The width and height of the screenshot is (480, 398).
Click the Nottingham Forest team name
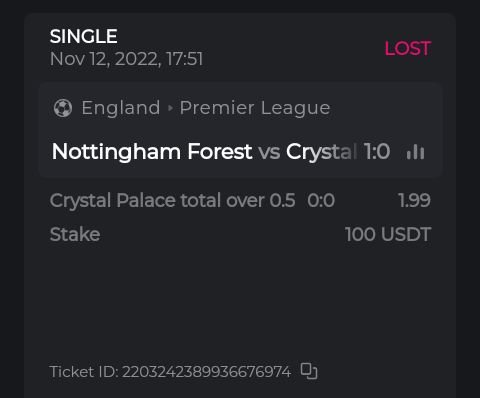(x=152, y=152)
